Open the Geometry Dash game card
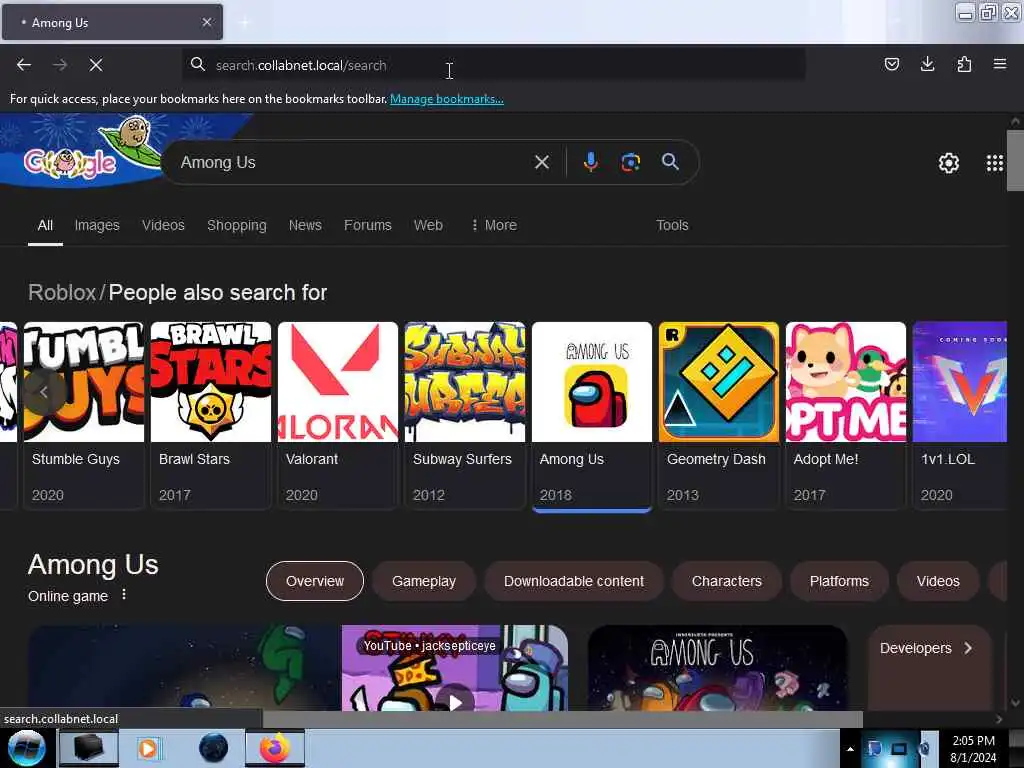The width and height of the screenshot is (1024, 768). tap(719, 415)
